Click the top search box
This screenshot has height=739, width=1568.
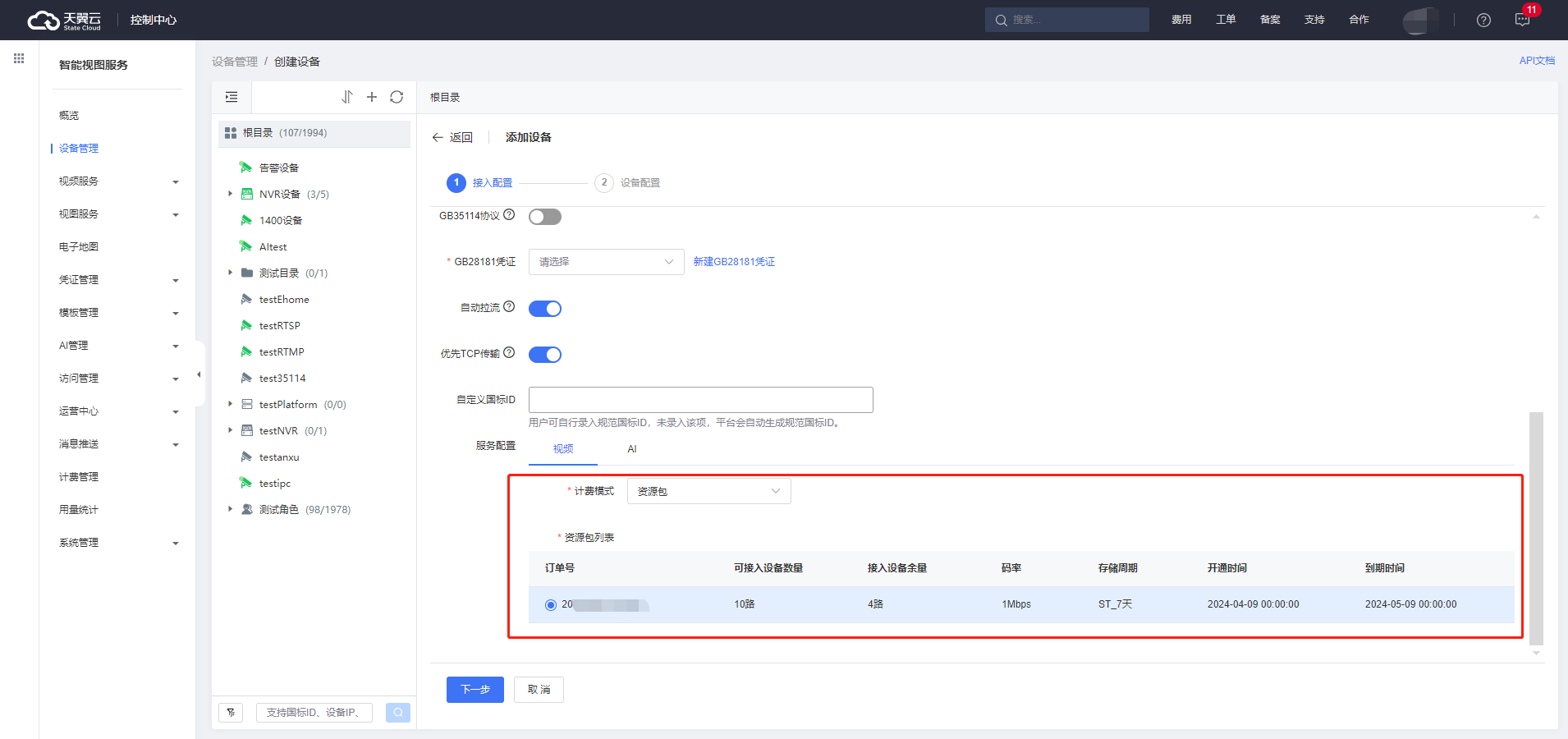coord(1067,20)
